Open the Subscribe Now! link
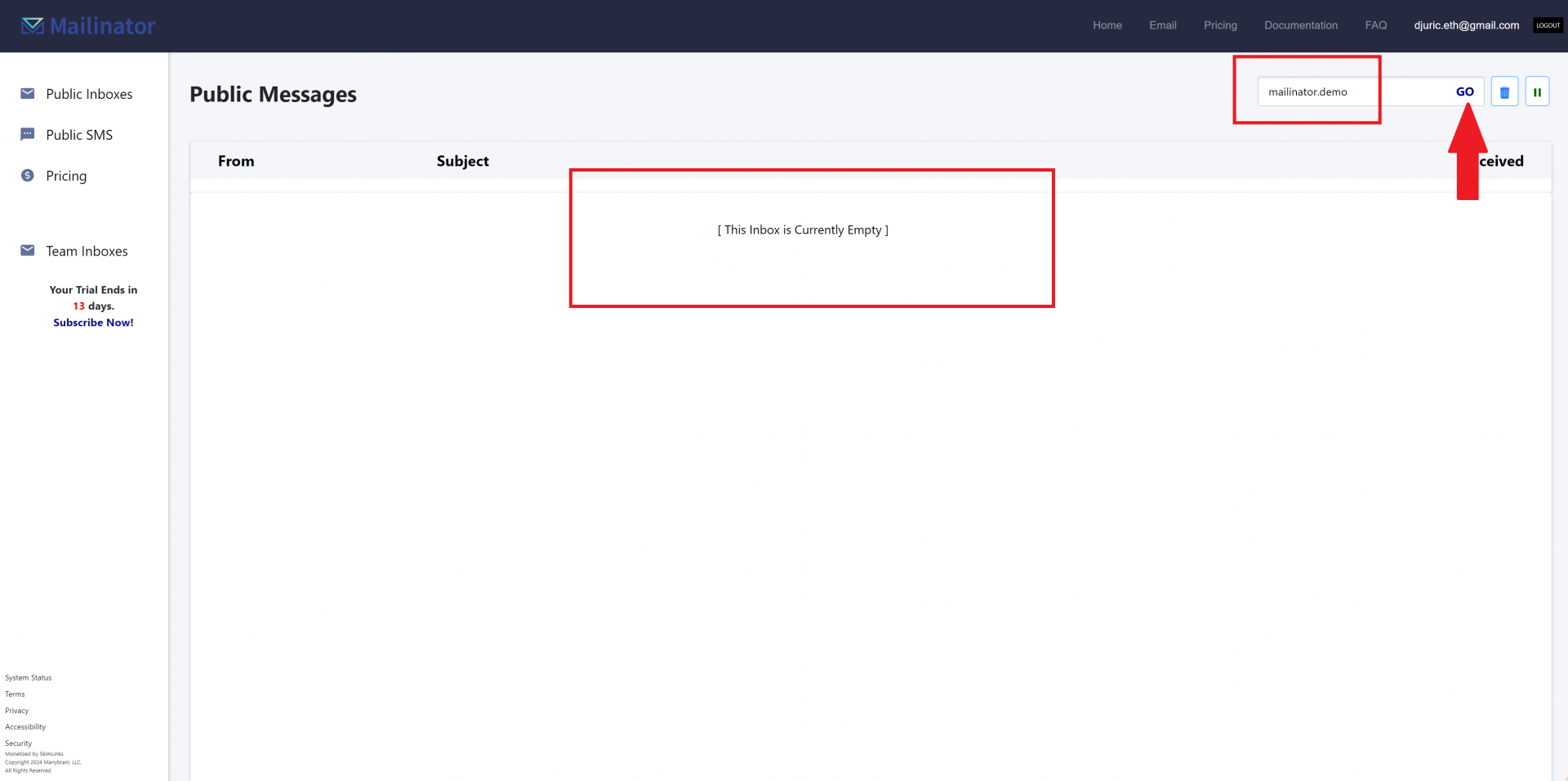The image size is (1568, 781). pyautogui.click(x=93, y=322)
